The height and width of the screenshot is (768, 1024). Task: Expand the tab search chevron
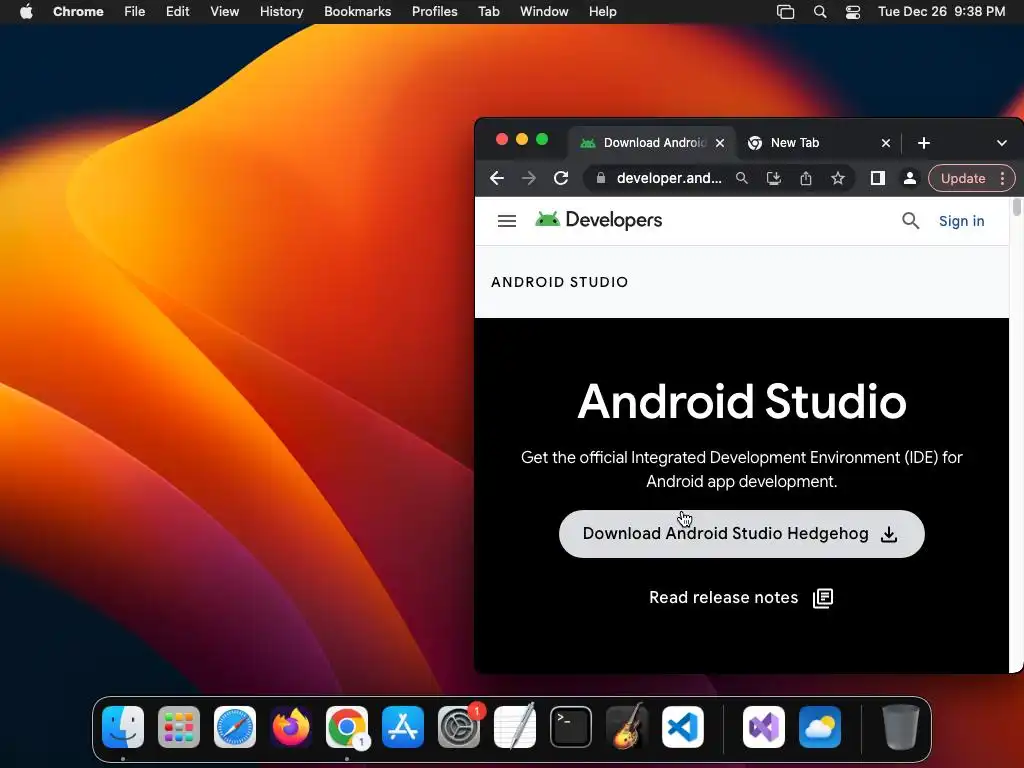1002,143
